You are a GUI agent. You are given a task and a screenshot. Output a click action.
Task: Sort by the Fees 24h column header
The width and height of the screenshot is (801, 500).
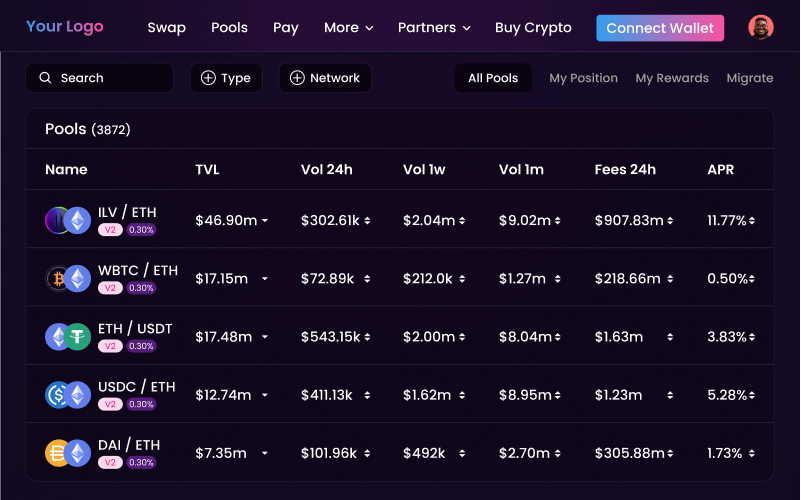[x=625, y=170]
